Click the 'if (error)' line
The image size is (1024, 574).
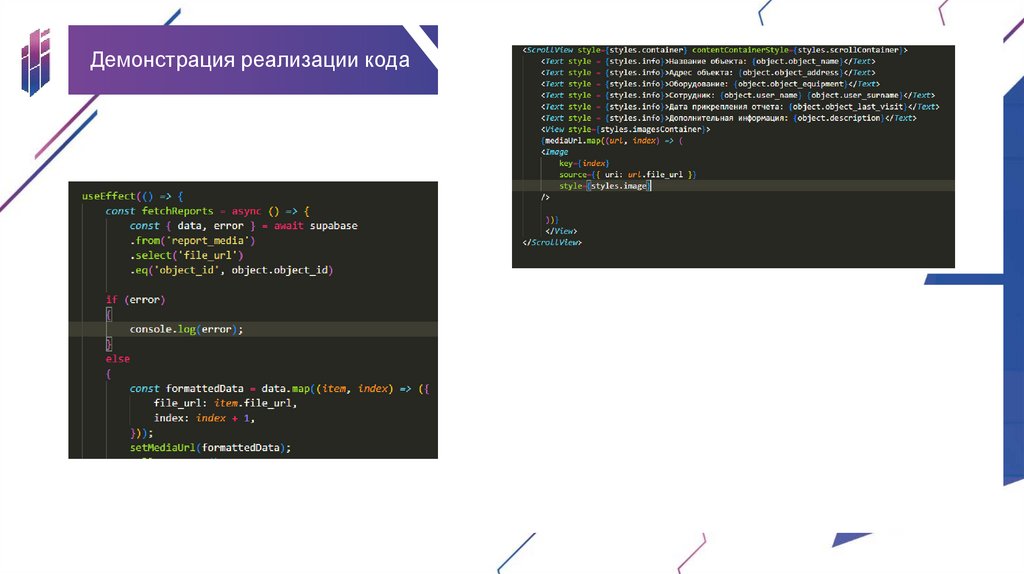135,300
